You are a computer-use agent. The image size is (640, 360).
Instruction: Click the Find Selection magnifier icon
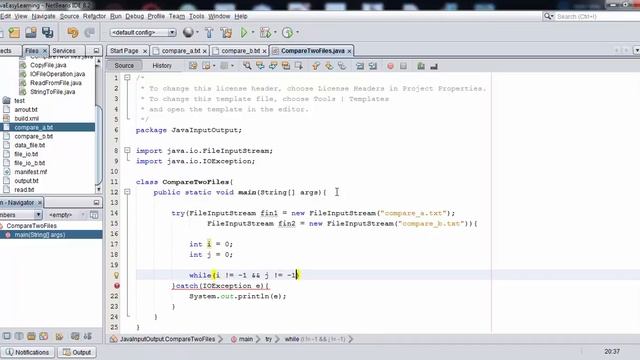pyautogui.click(x=247, y=66)
